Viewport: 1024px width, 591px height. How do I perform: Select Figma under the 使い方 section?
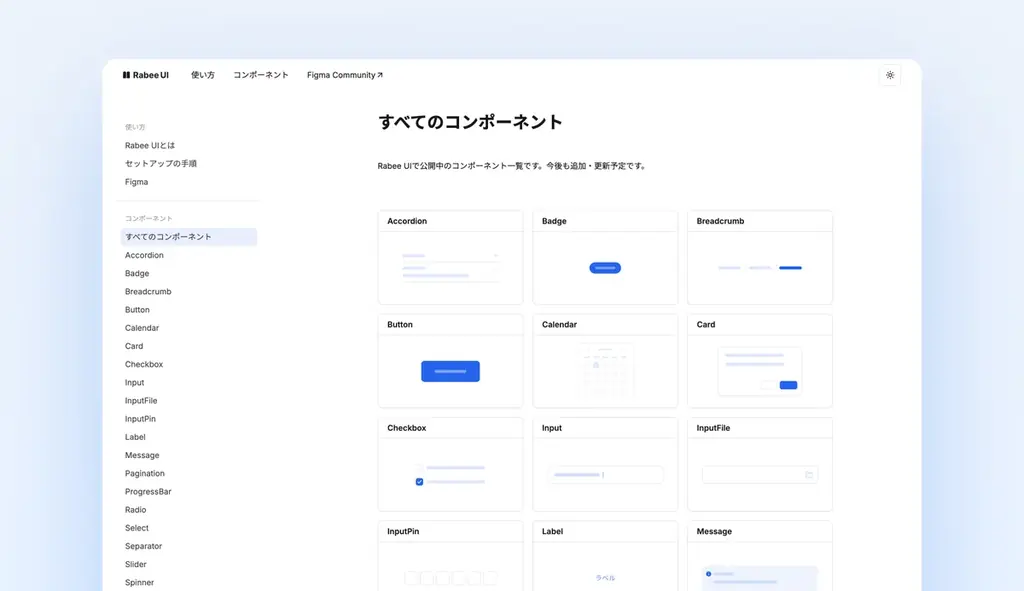(x=135, y=182)
